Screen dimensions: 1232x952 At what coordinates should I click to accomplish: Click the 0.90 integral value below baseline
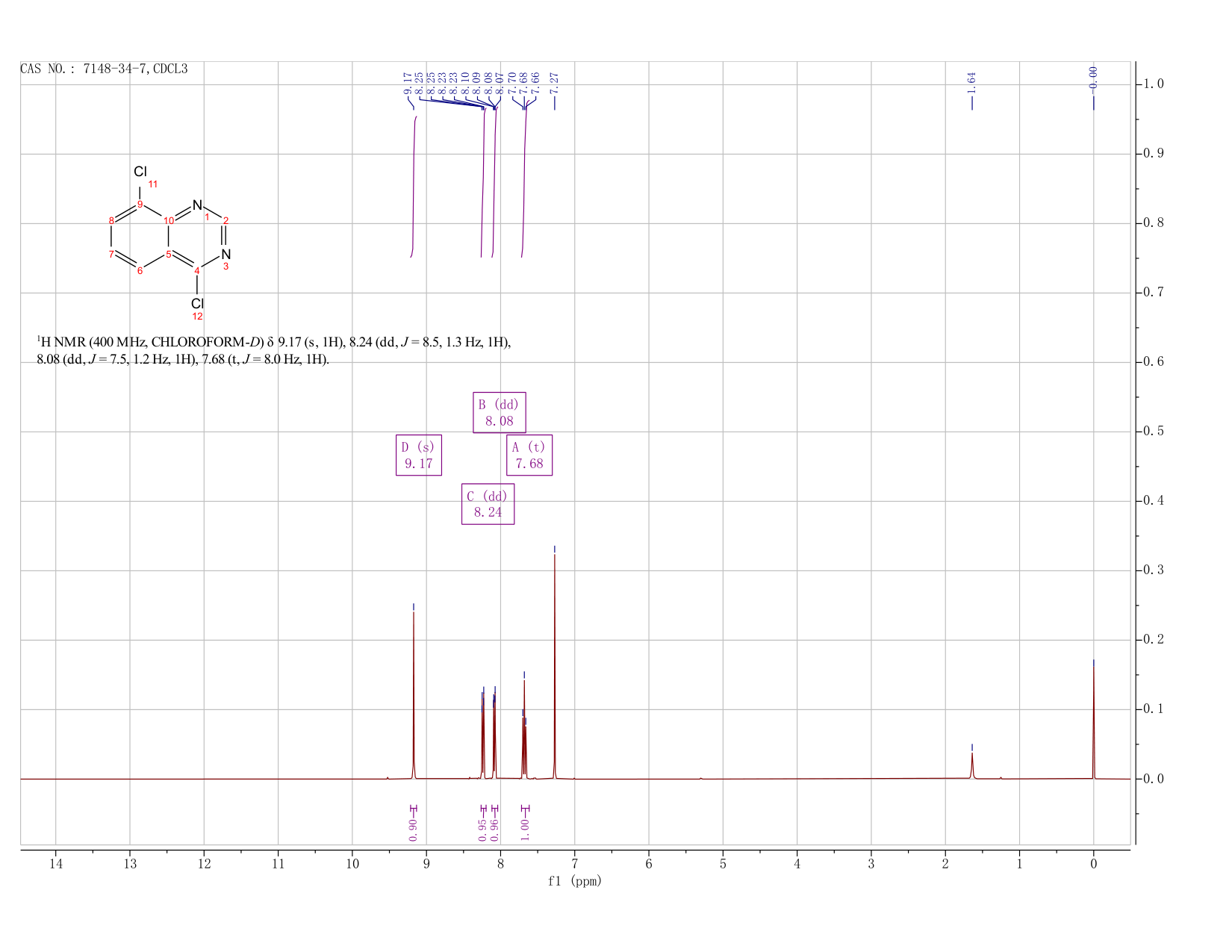[413, 828]
